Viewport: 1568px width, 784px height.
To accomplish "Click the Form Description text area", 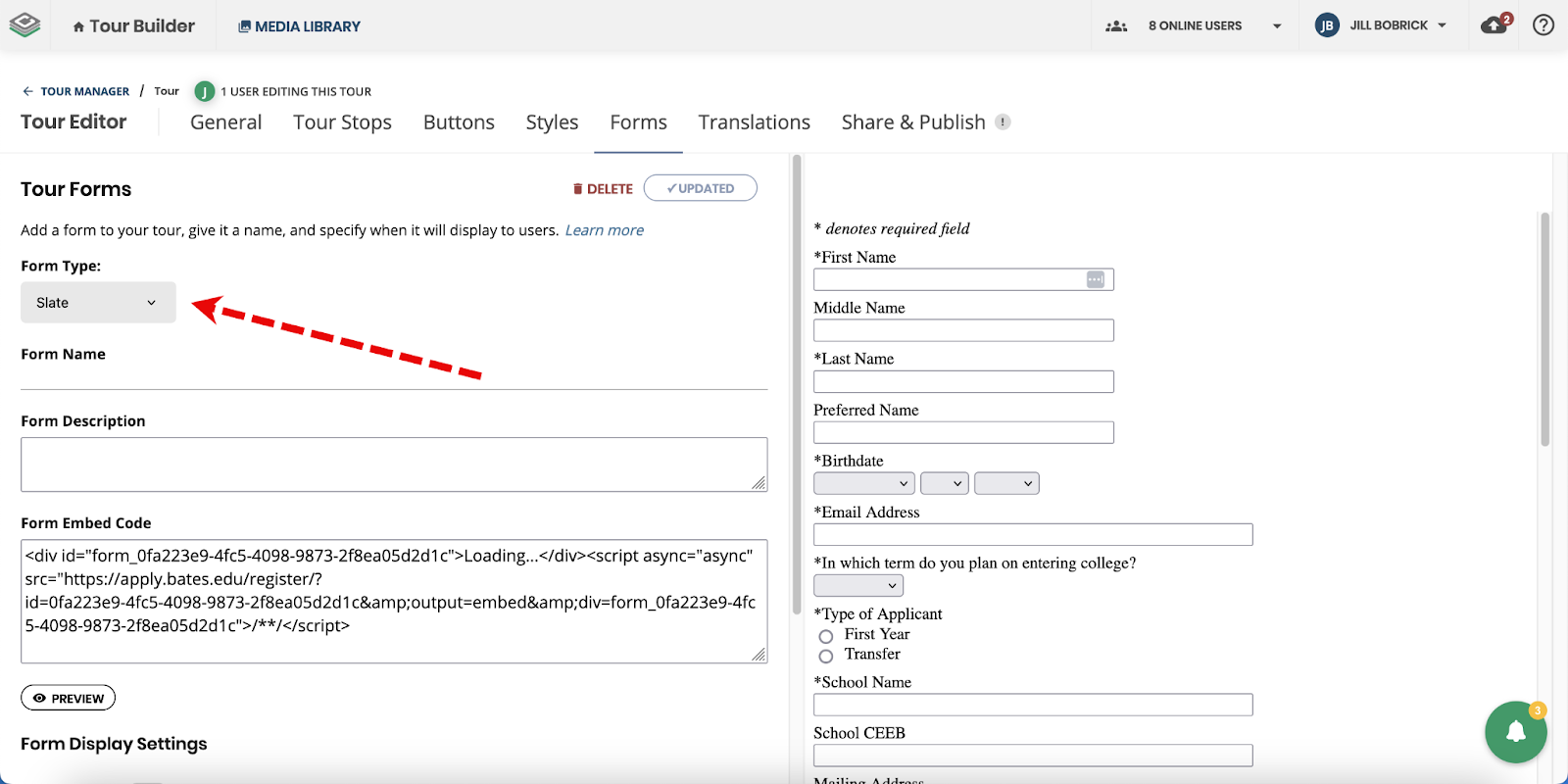I will [394, 465].
